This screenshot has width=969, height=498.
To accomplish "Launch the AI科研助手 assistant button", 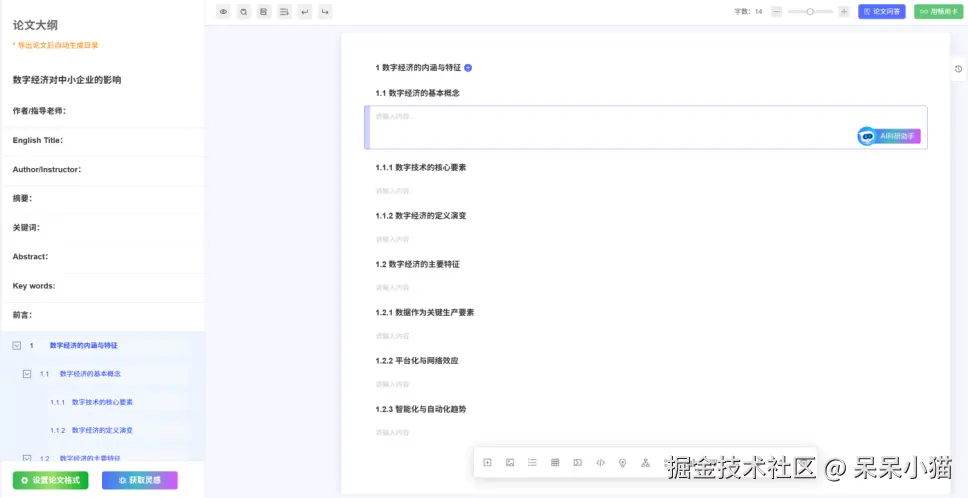I will coord(889,136).
